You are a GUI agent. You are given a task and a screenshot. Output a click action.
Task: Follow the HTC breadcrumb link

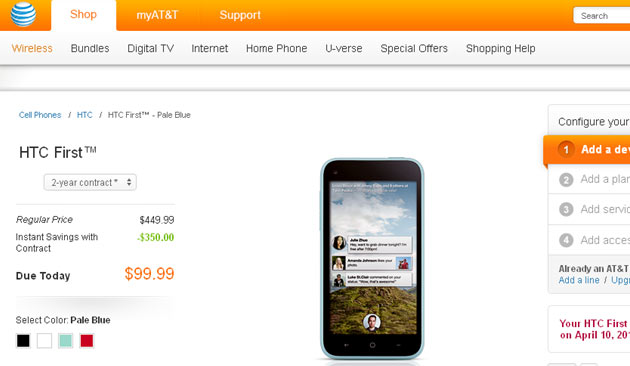pos(84,115)
